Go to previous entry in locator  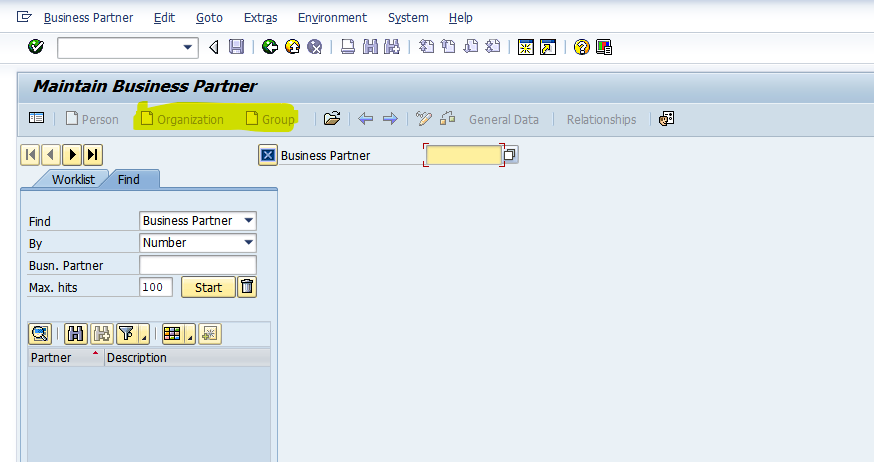pos(51,155)
